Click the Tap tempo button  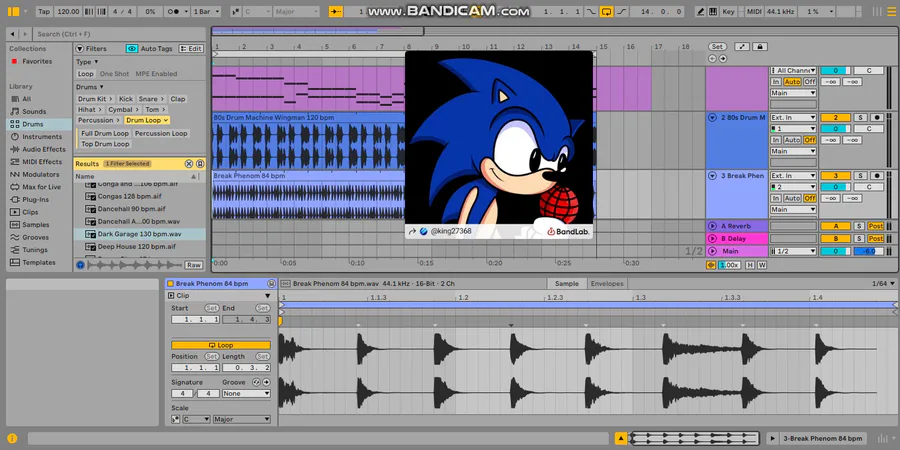[x=44, y=11]
